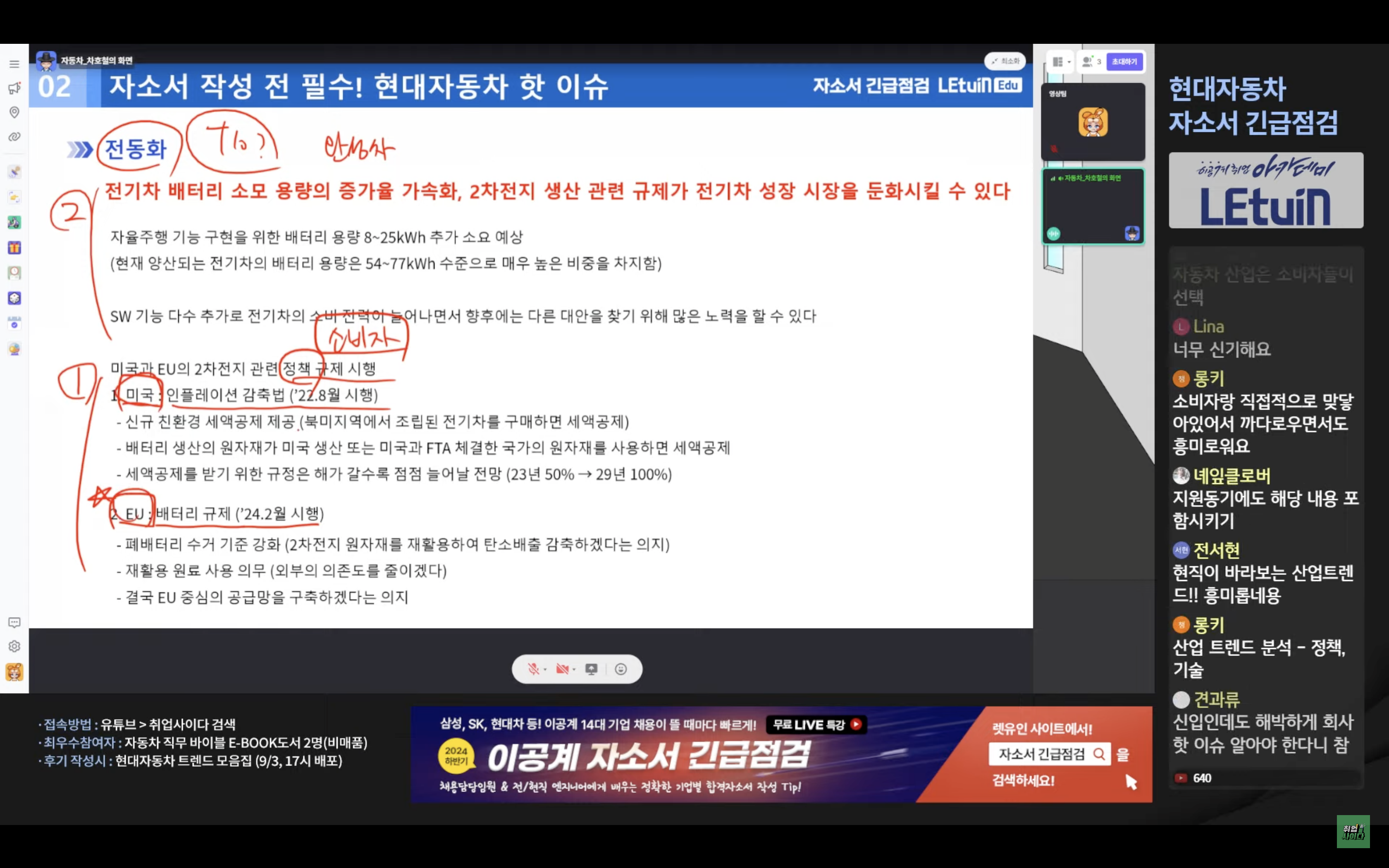The height and width of the screenshot is (868, 1389).
Task: Click the screen share monitor icon
Action: click(x=591, y=669)
